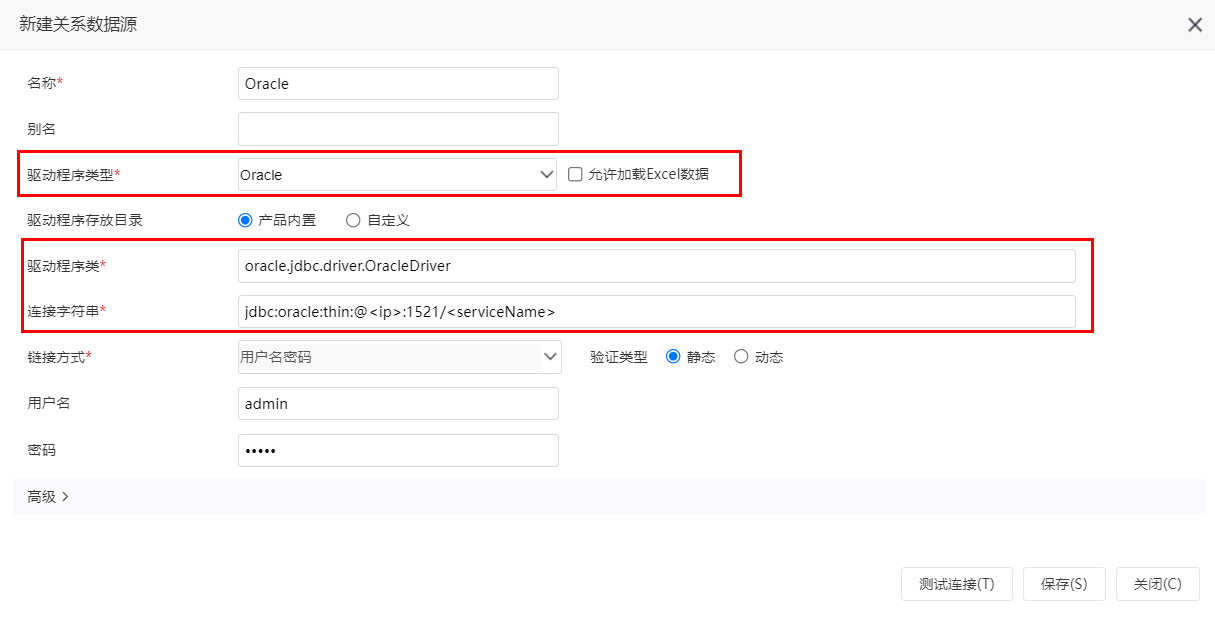1215x617 pixels.
Task: Open the 链接方式 dropdown showing 用户名密码
Action: [x=400, y=356]
